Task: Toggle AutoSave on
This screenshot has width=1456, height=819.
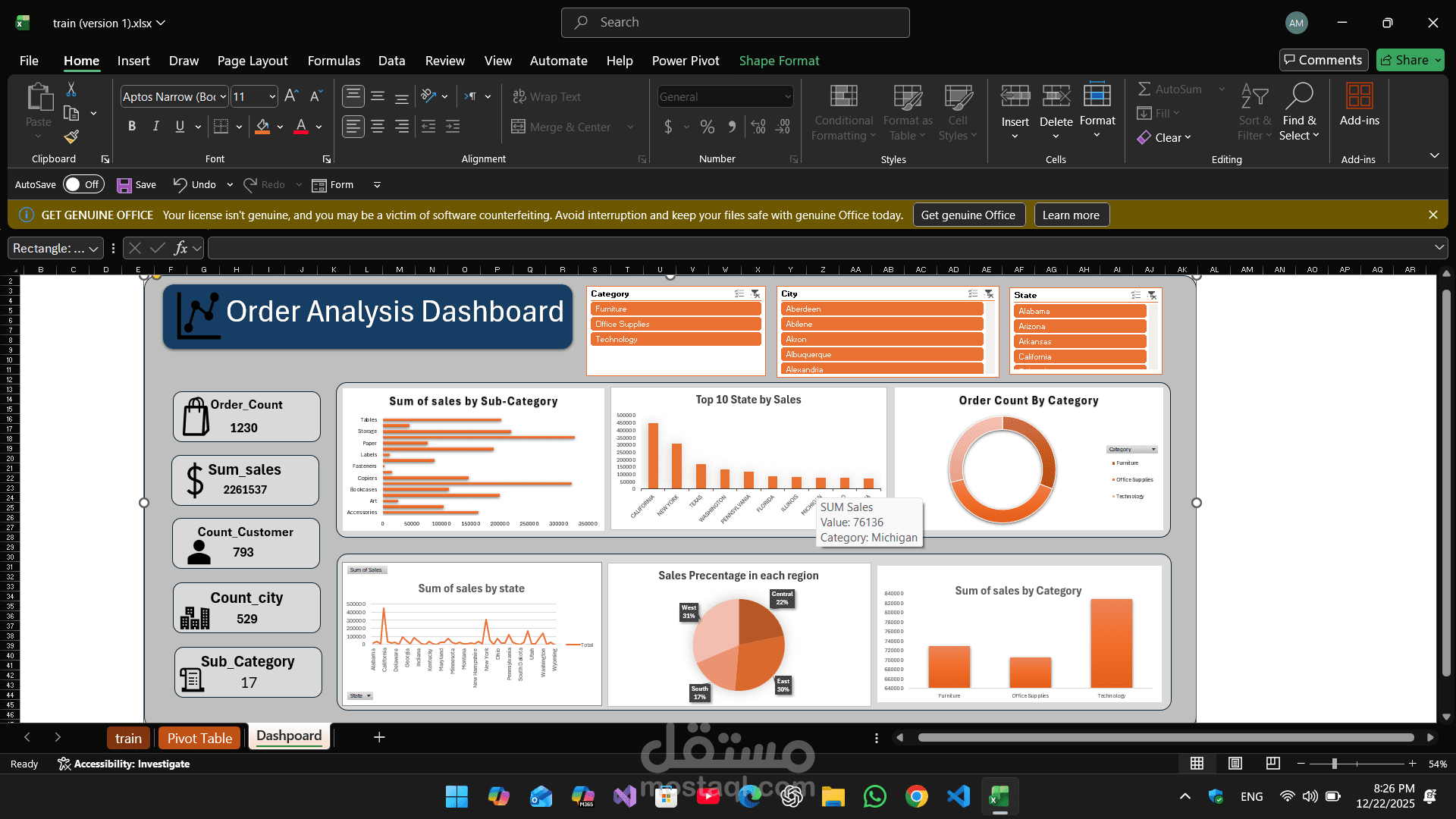Action: pos(83,184)
